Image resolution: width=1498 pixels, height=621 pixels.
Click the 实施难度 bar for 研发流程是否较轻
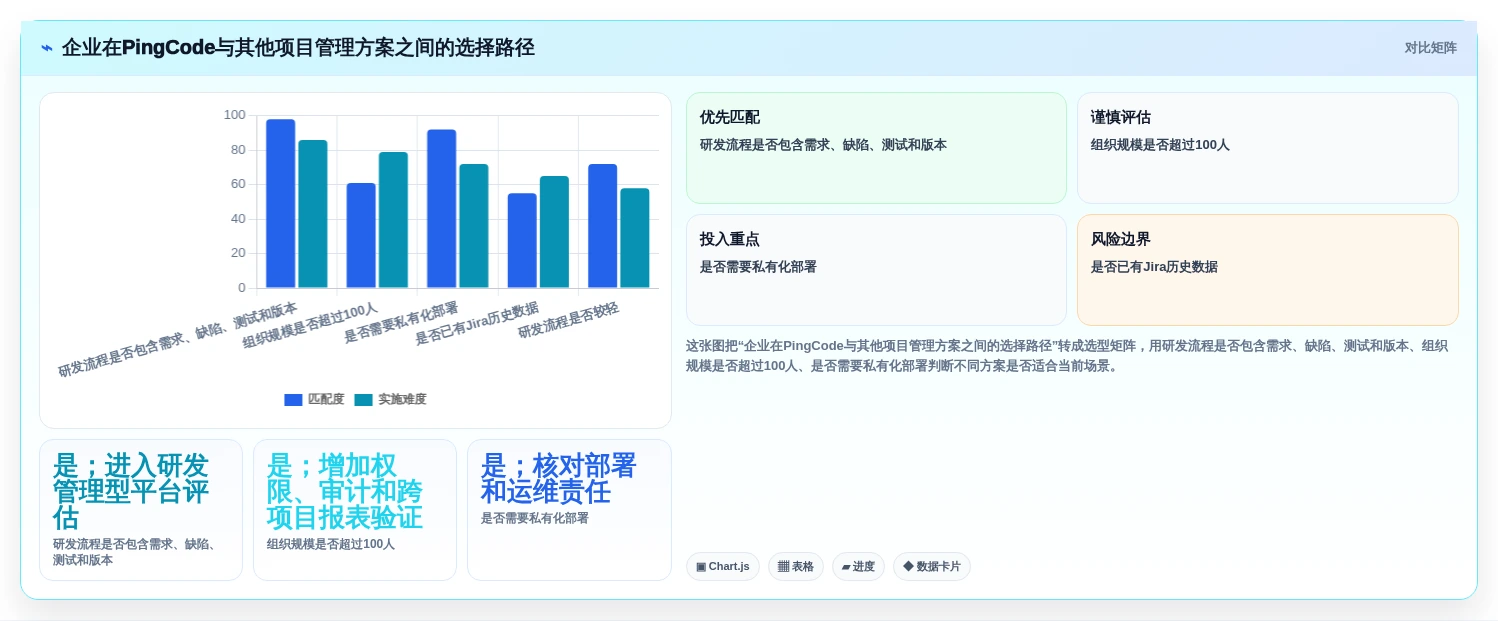pyautogui.click(x=635, y=238)
